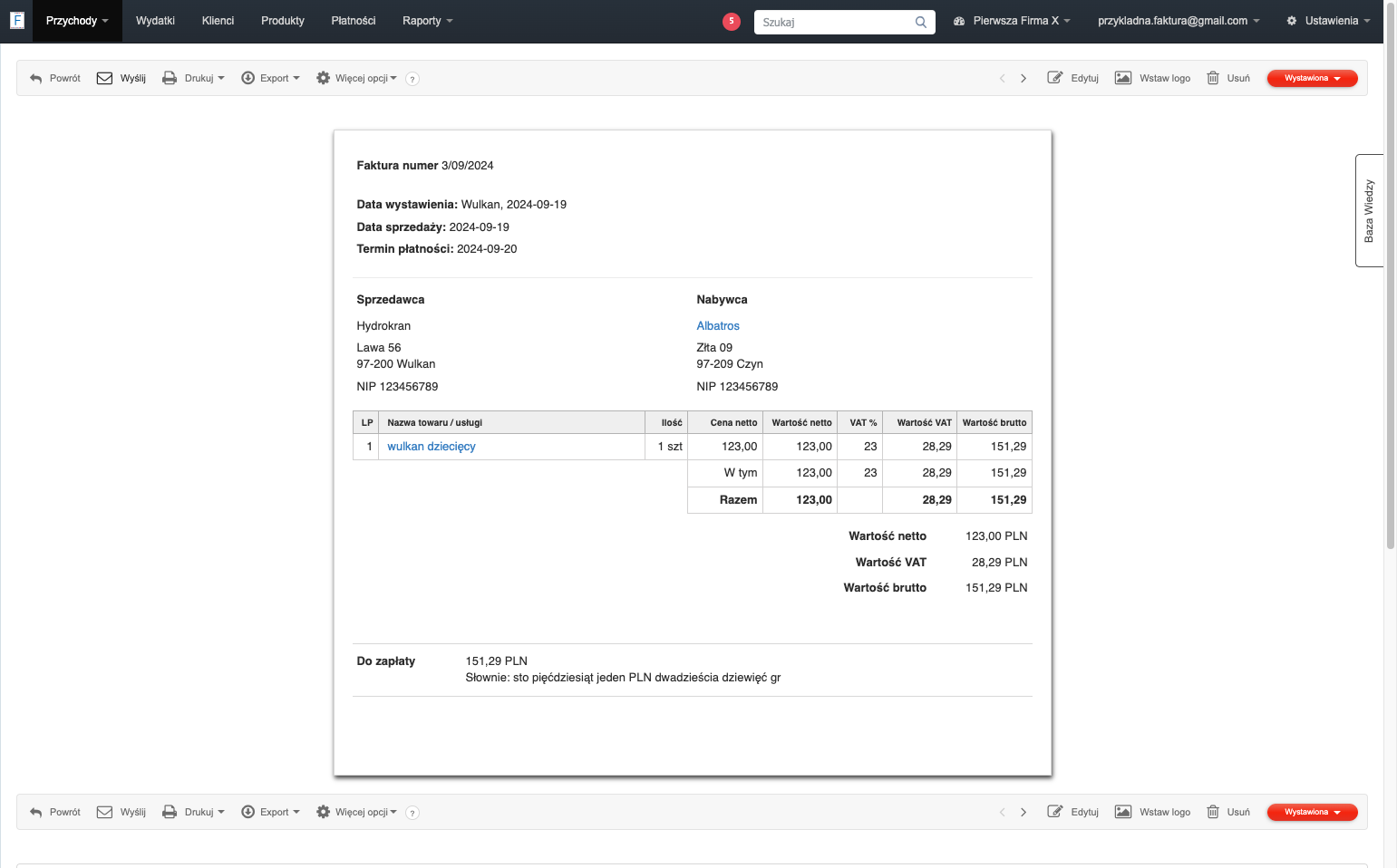Expand the Raporty menu
Screen dimensions: 1397x868
(428, 21)
